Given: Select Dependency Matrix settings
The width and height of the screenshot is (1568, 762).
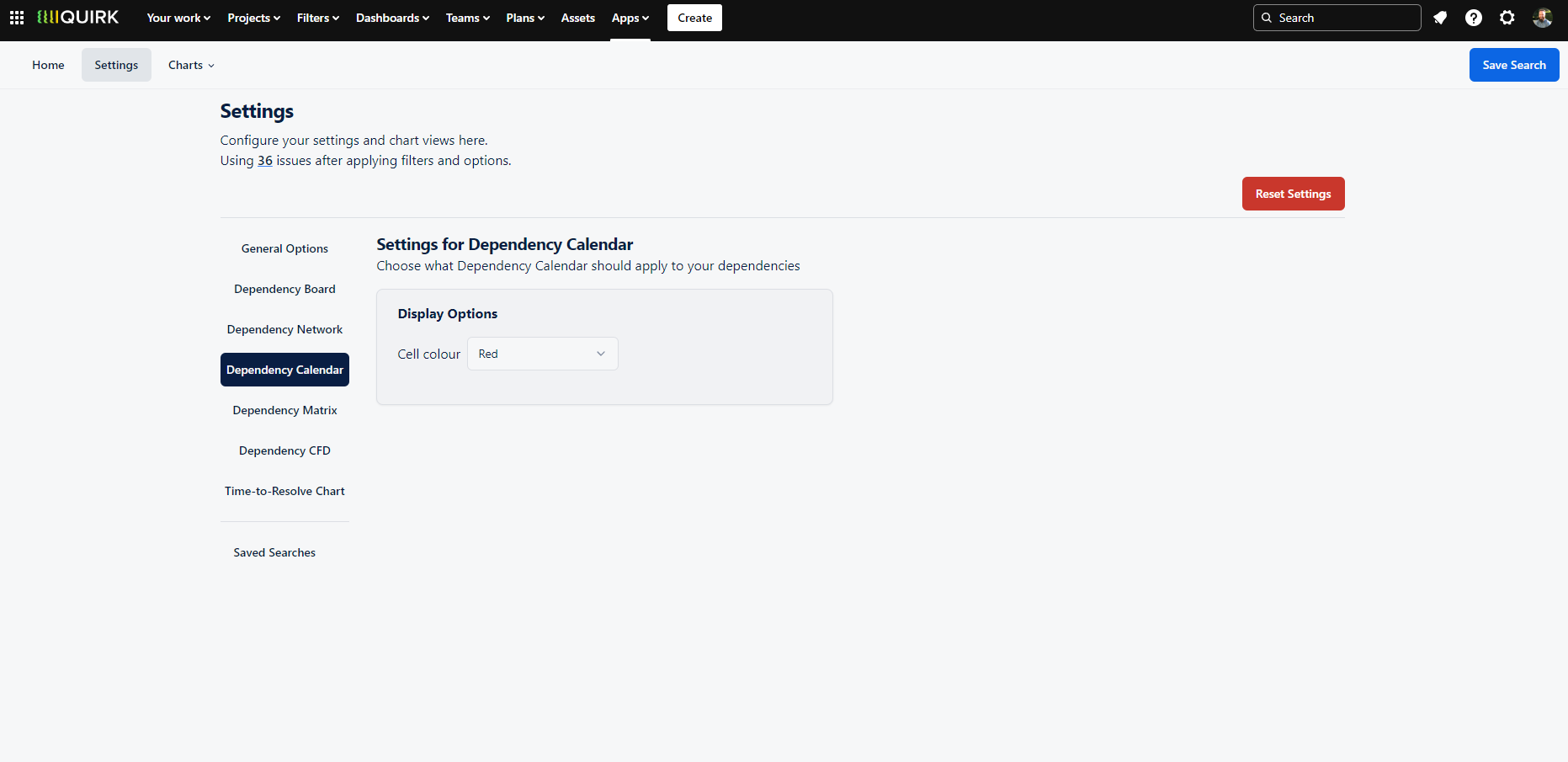Looking at the screenshot, I should (x=284, y=410).
